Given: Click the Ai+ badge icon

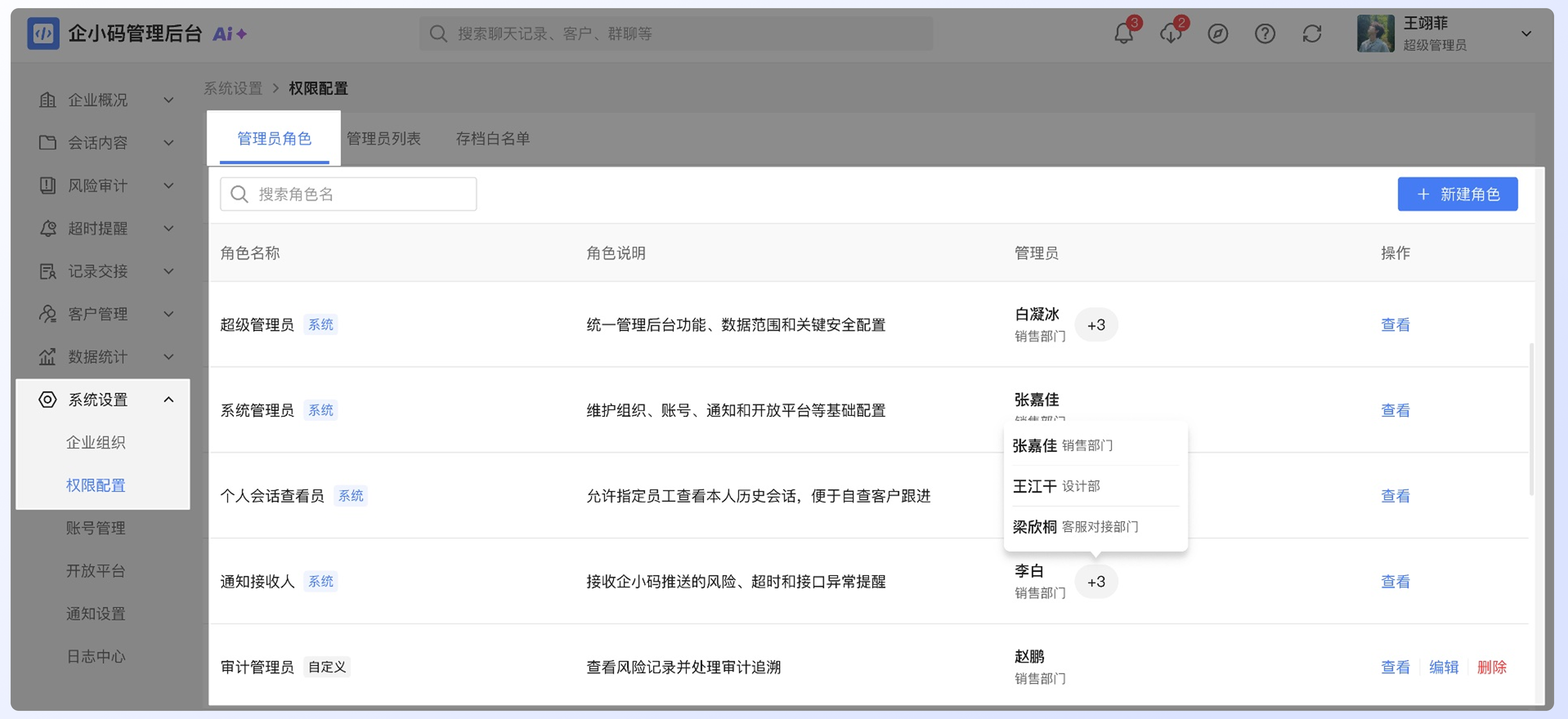Looking at the screenshot, I should click(x=229, y=33).
